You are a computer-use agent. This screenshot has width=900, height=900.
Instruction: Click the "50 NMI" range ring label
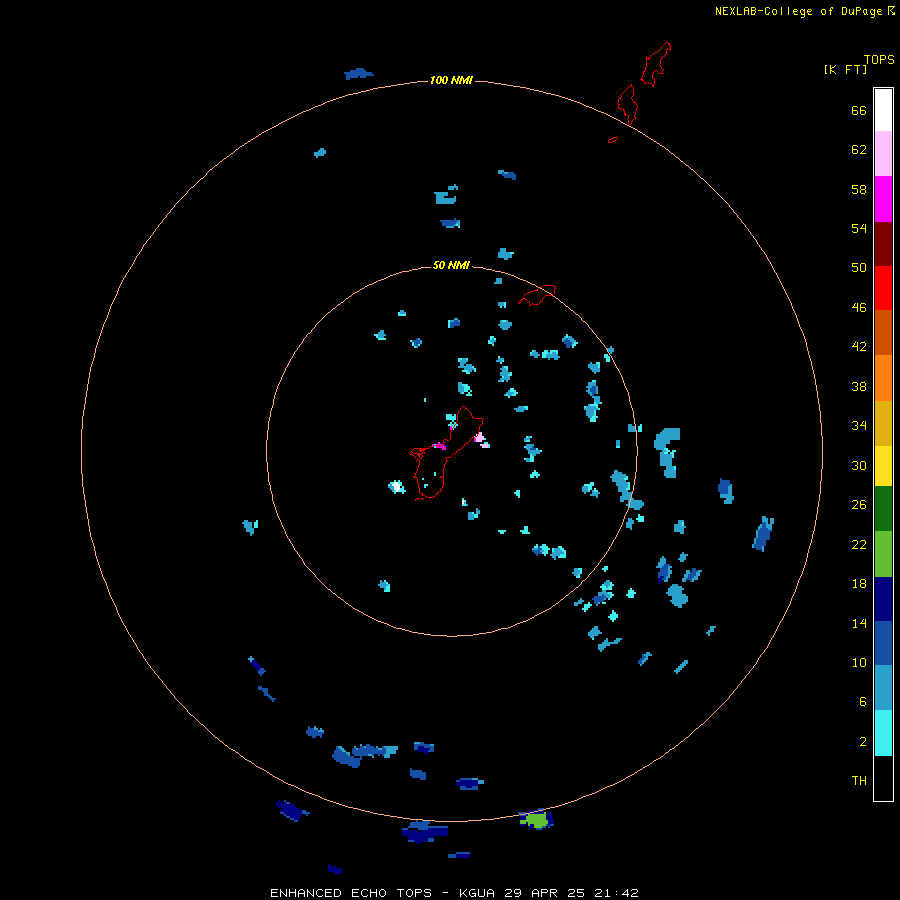(451, 265)
